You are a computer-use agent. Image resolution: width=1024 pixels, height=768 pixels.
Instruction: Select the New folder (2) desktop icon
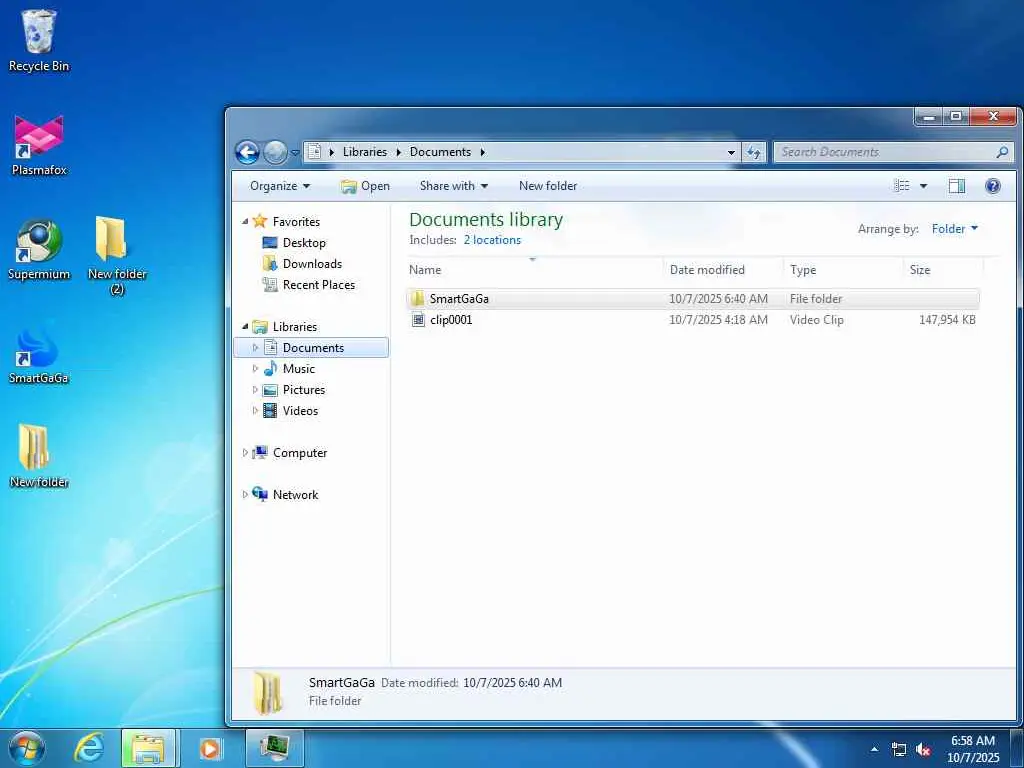[x=117, y=256]
